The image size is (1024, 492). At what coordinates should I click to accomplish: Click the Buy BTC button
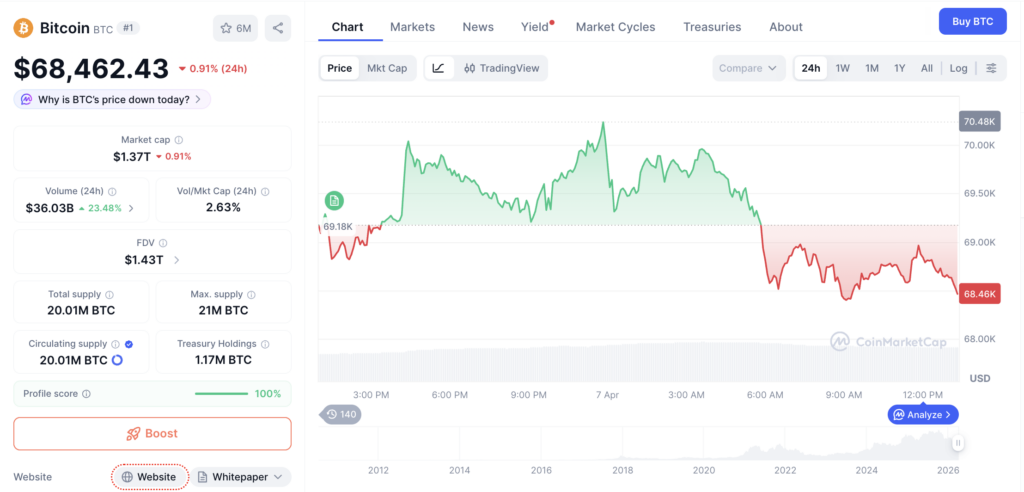point(972,22)
